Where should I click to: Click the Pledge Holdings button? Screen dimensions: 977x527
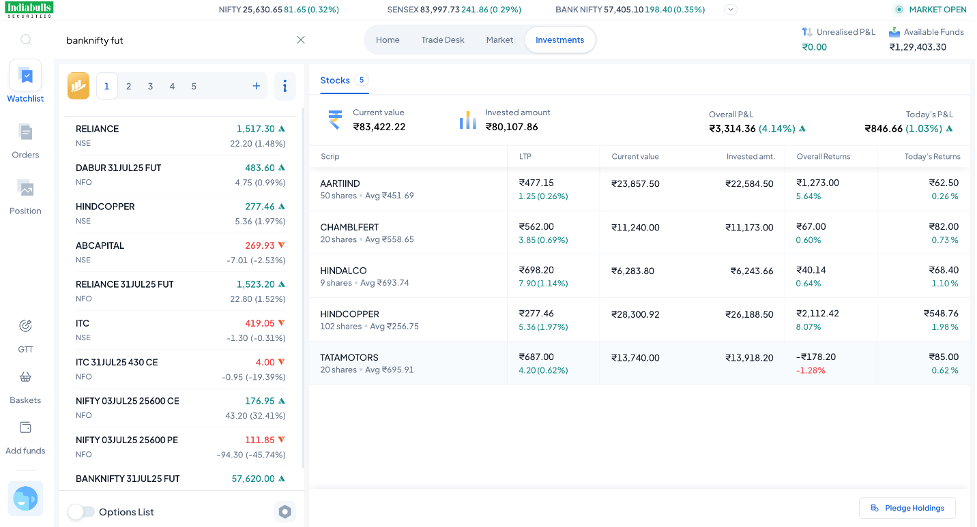[907, 508]
